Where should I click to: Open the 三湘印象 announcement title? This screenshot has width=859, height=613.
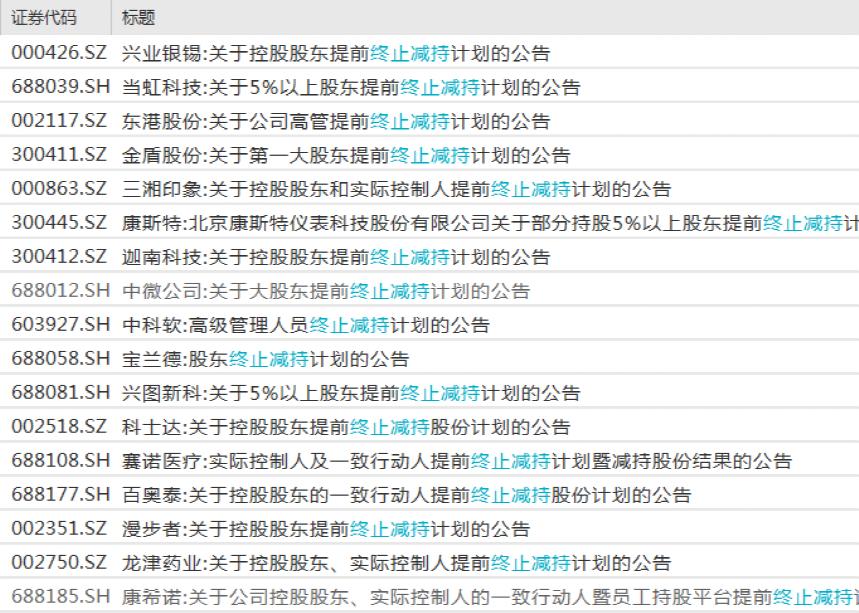click(397, 189)
